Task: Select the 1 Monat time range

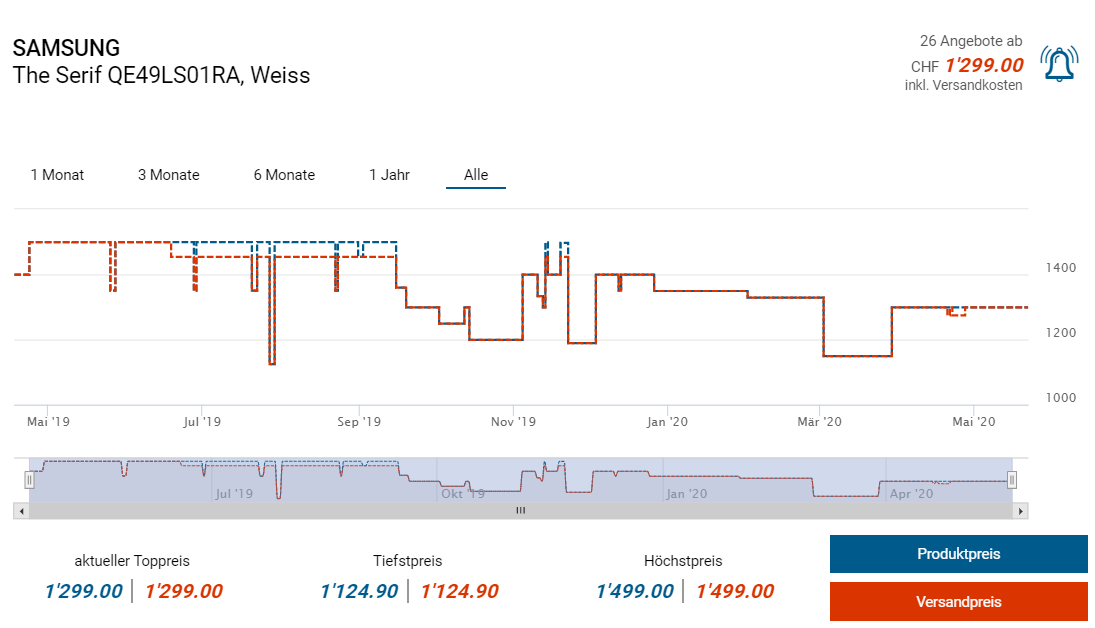Action: (x=57, y=175)
